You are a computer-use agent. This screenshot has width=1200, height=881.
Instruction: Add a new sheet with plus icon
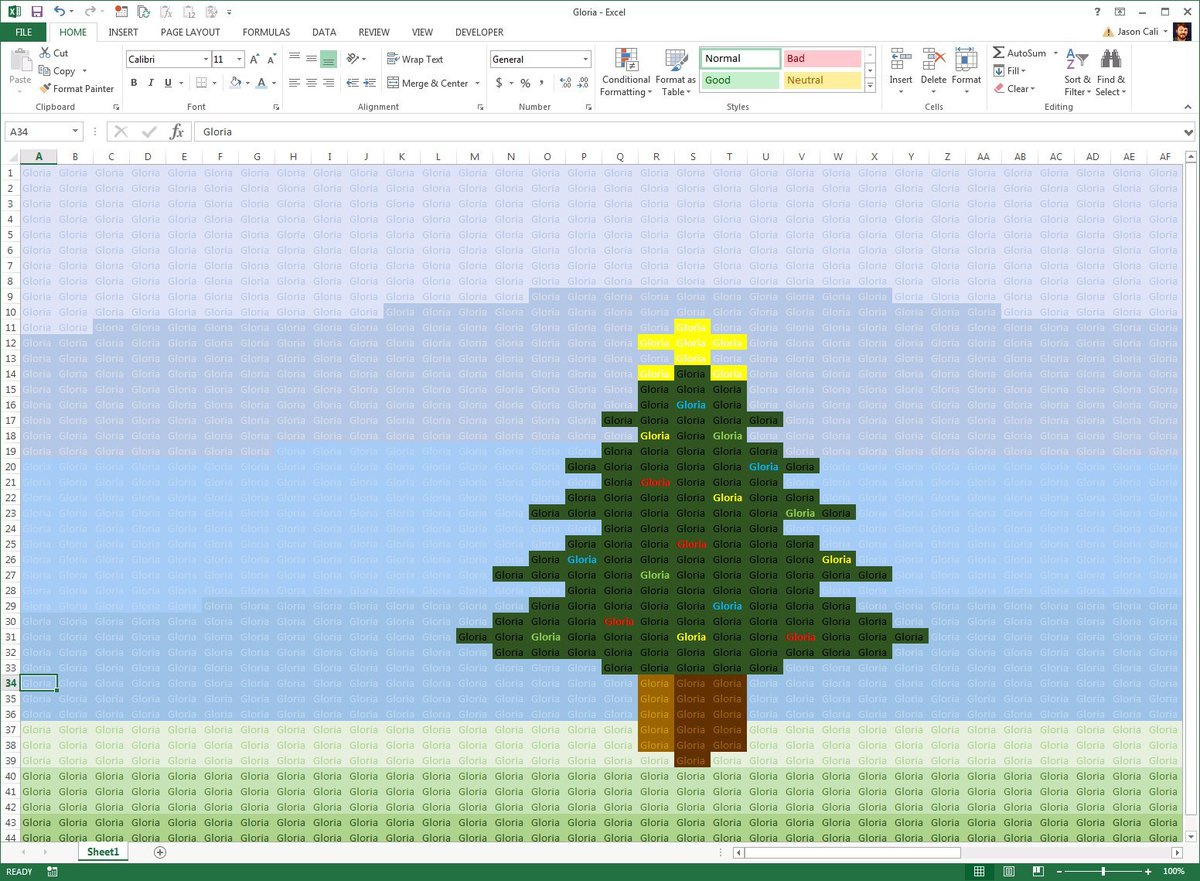pyautogui.click(x=160, y=852)
